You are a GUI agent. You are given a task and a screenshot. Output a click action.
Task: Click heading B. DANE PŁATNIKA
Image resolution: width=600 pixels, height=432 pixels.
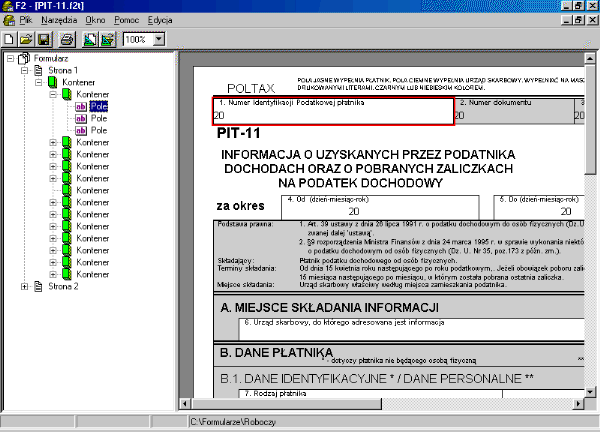pyautogui.click(x=277, y=352)
